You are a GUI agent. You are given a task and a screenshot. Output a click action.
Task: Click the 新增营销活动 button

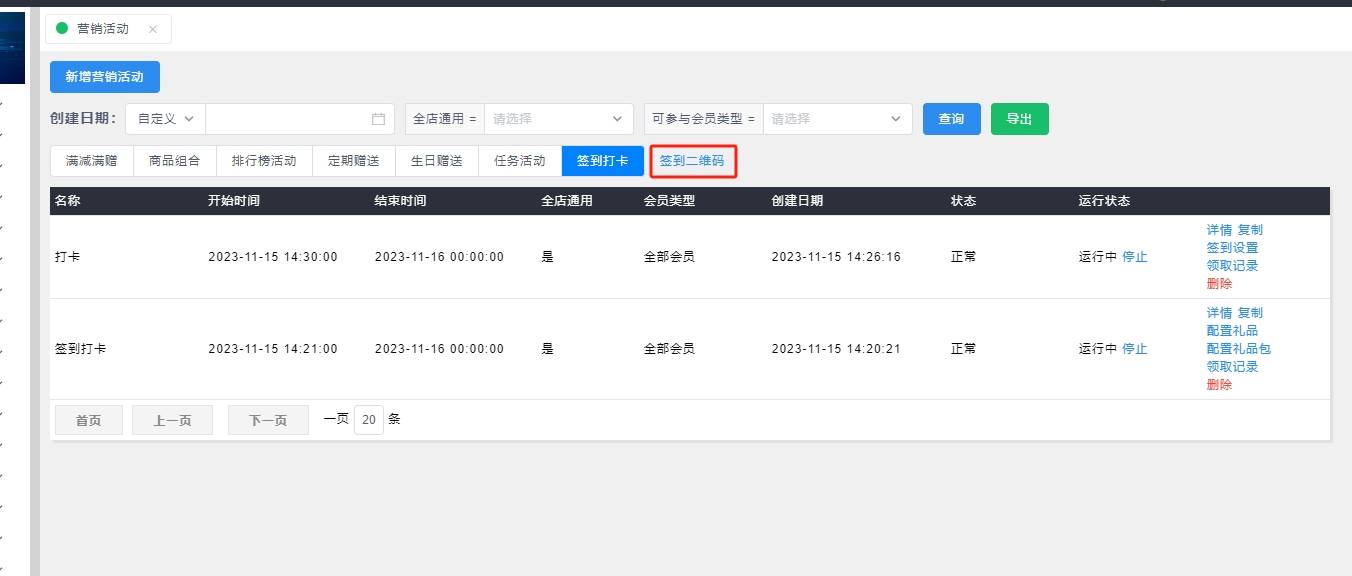click(105, 77)
